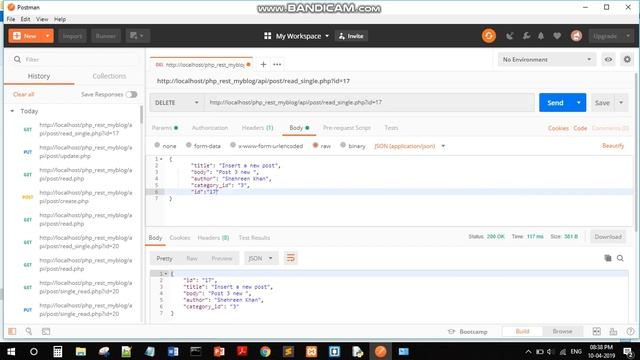Image resolution: width=640 pixels, height=360 pixels.
Task: Select form-data body type radio
Action: (x=189, y=145)
